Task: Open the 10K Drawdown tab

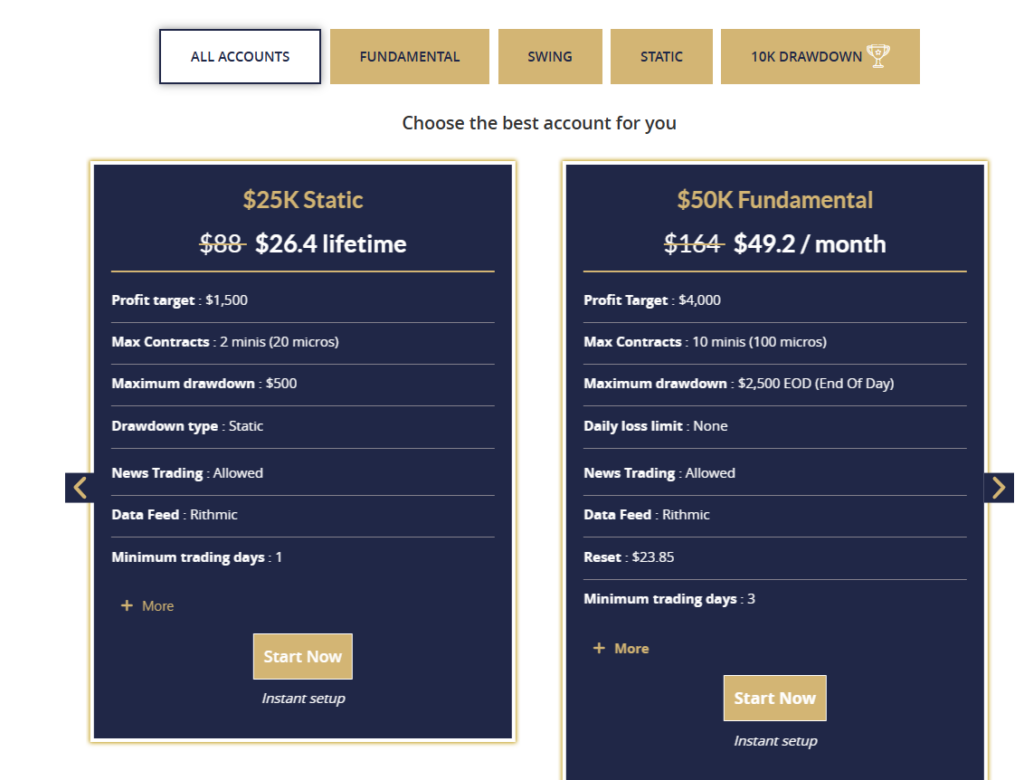Action: (806, 56)
